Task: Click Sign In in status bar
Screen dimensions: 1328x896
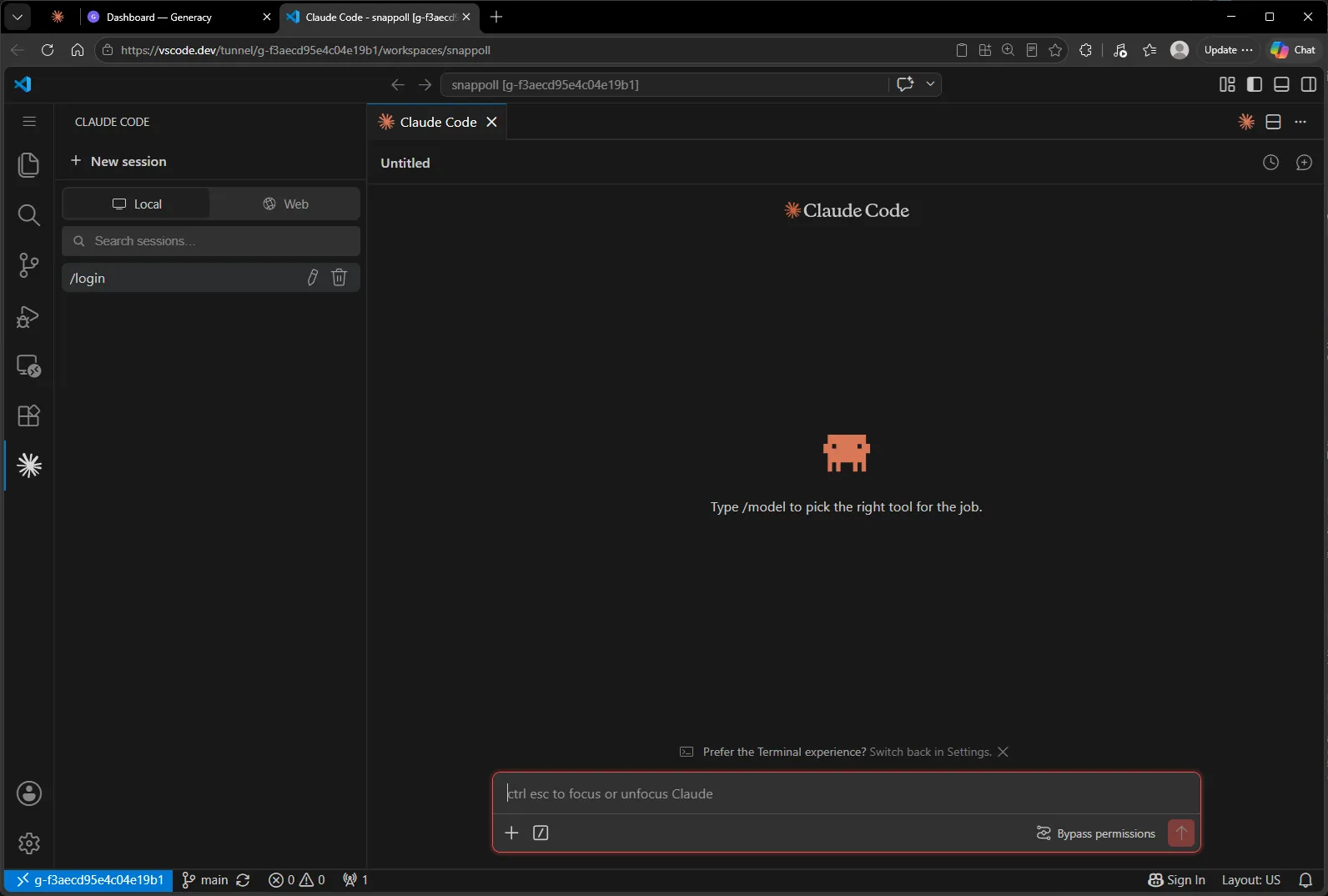Action: click(1176, 880)
